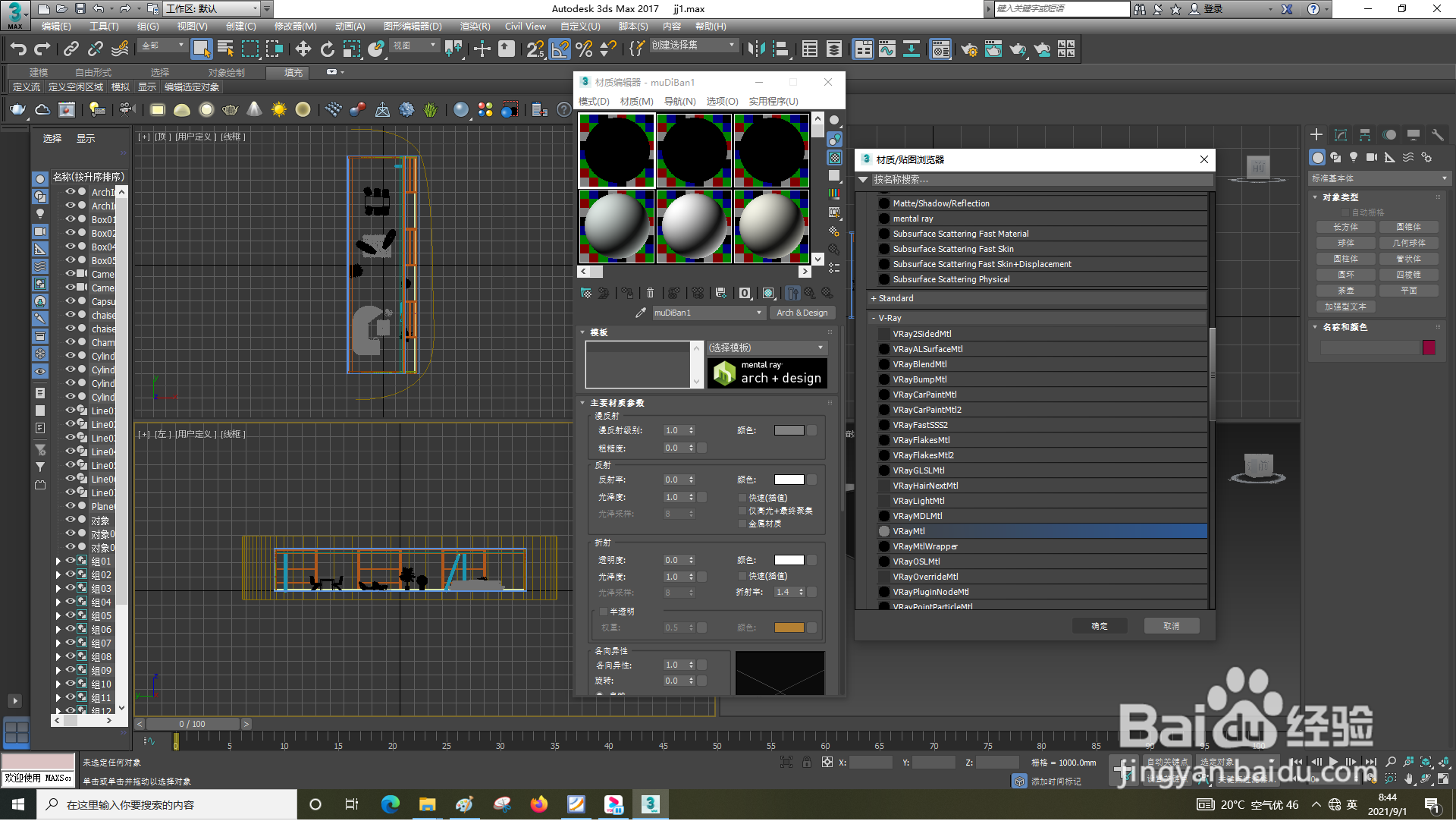Open the Render Setup icon
This screenshot has height=821, width=1456.
[969, 50]
